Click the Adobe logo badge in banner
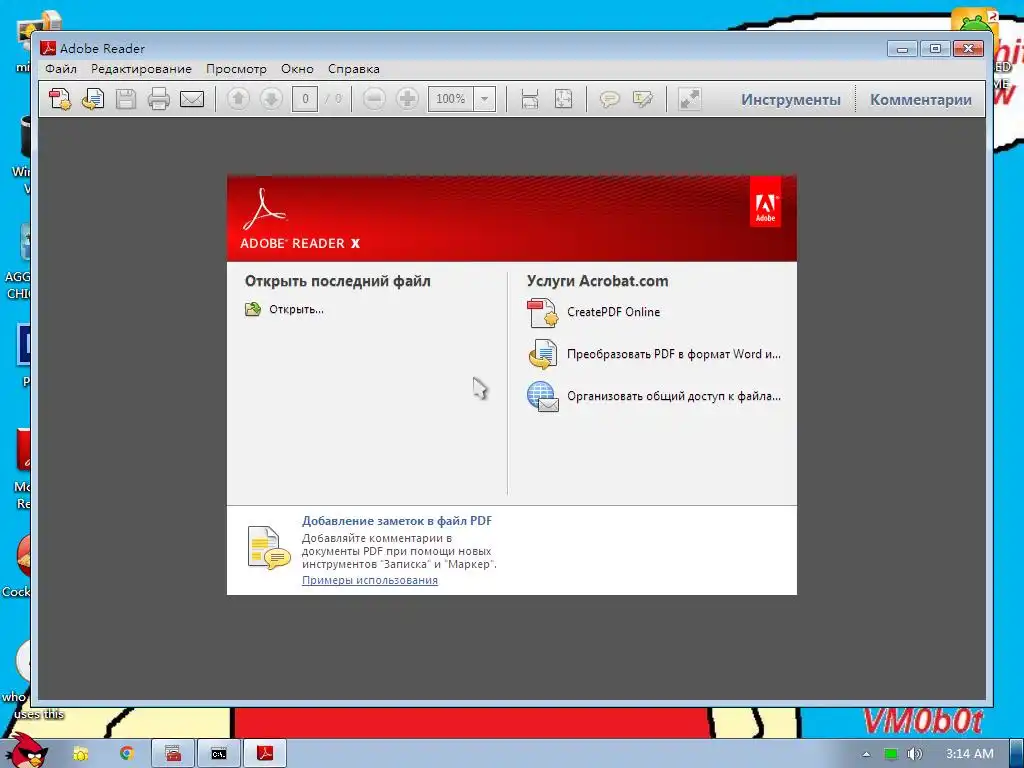Screen dimensions: 1024x768 point(765,202)
